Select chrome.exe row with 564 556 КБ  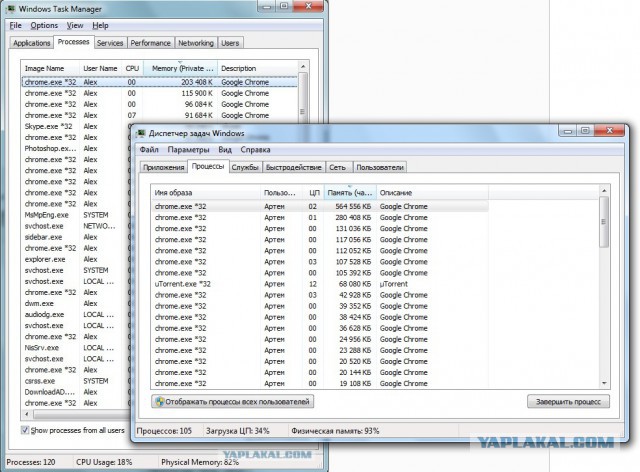click(320, 207)
